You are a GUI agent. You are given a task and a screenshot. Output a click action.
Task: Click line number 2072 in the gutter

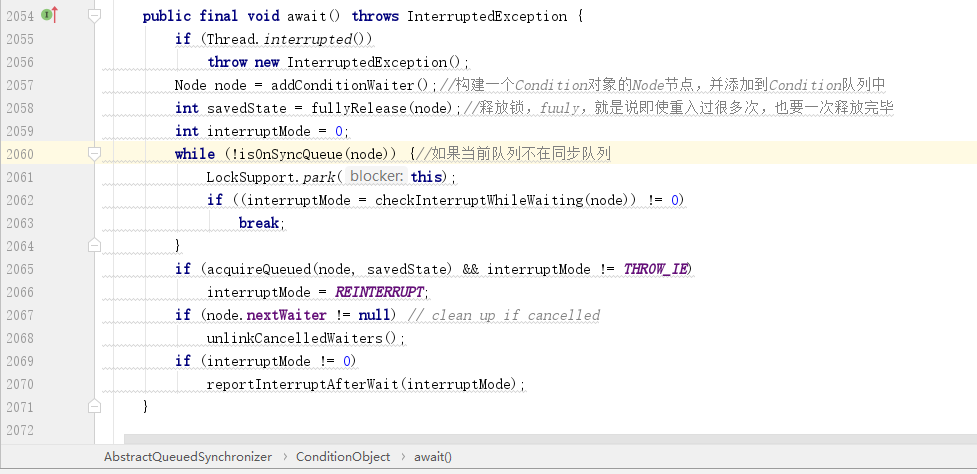click(20, 430)
